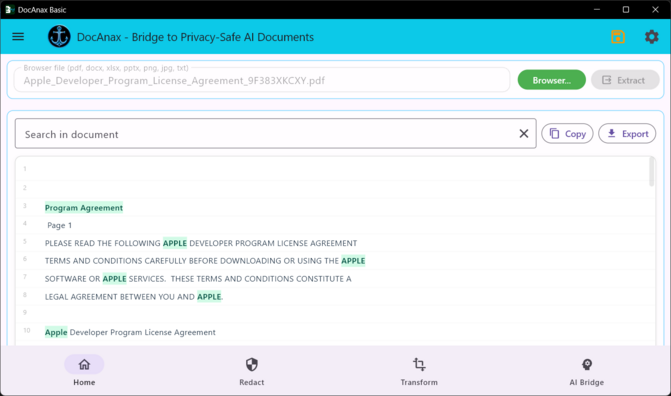Click the Extract button
671x396 pixels.
(625, 80)
